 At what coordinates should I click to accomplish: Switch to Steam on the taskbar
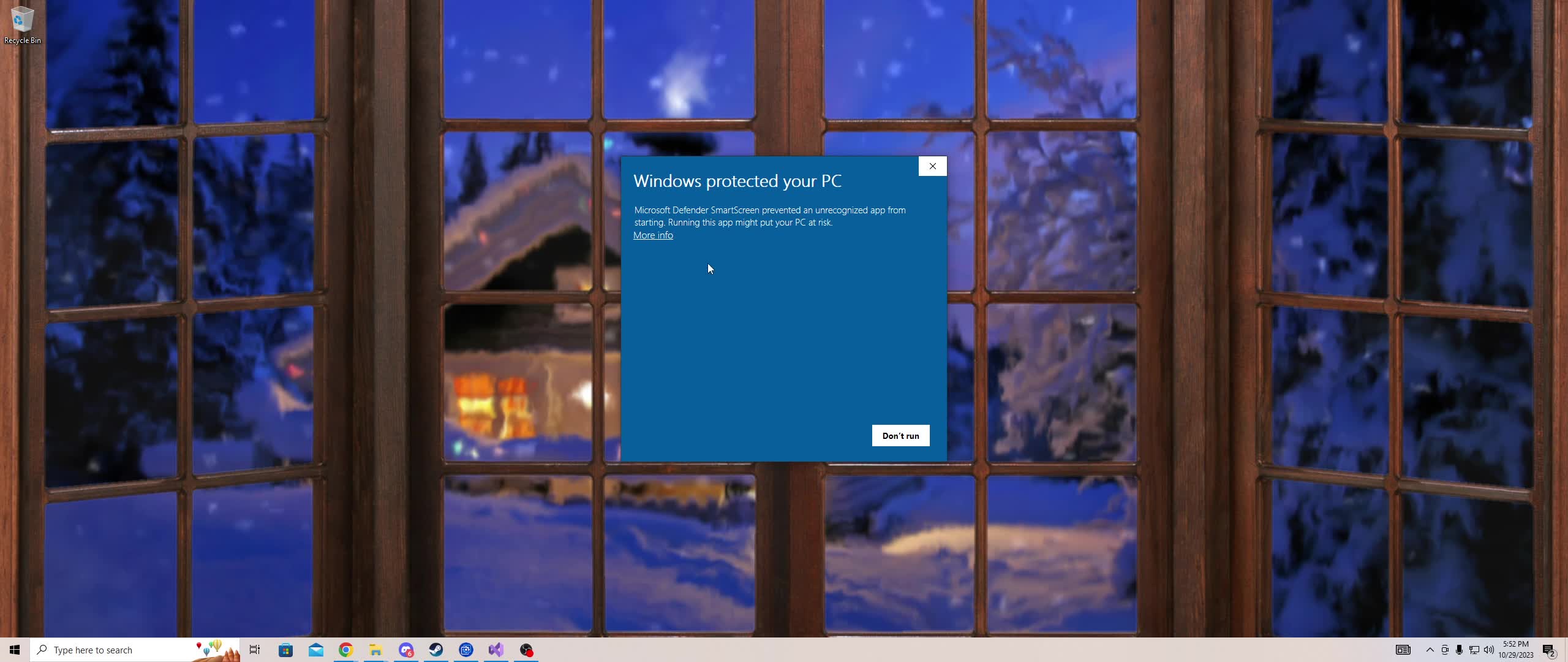point(435,650)
